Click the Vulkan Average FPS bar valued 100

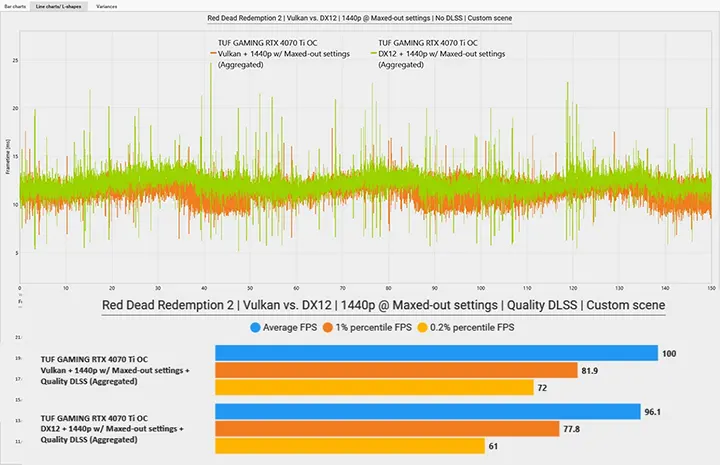pos(436,353)
